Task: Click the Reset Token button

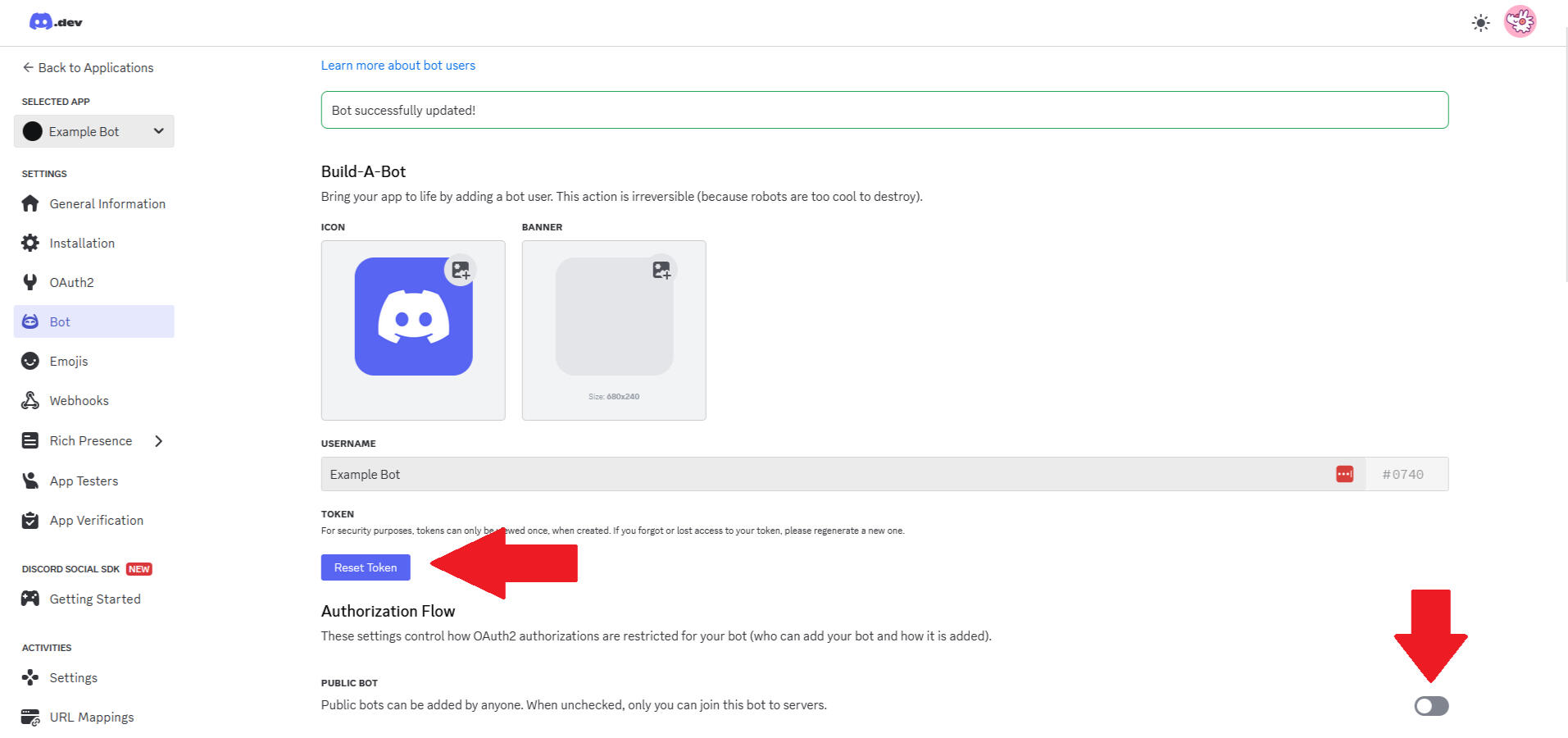Action: [366, 567]
